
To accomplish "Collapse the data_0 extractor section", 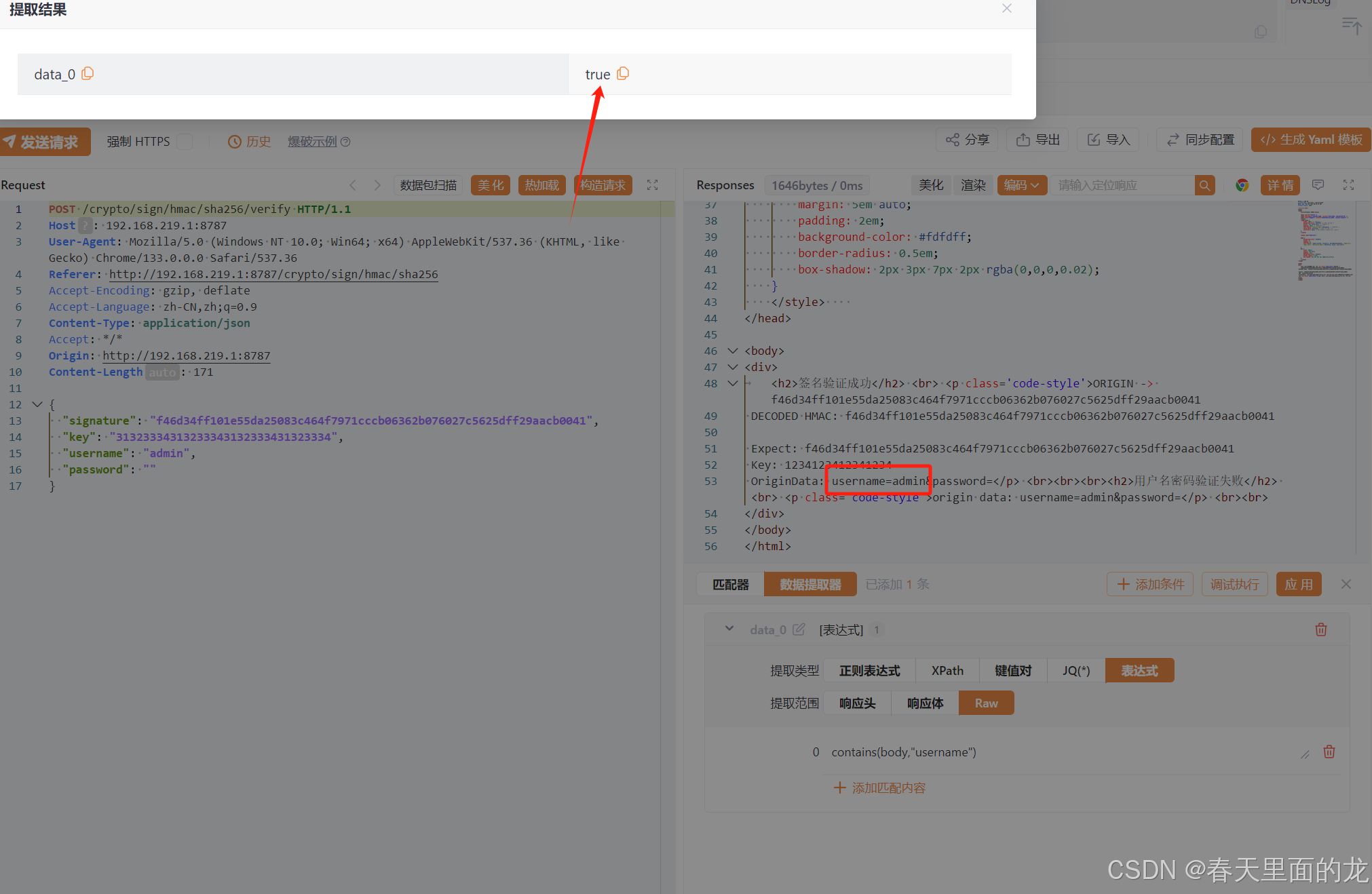I will tap(729, 629).
